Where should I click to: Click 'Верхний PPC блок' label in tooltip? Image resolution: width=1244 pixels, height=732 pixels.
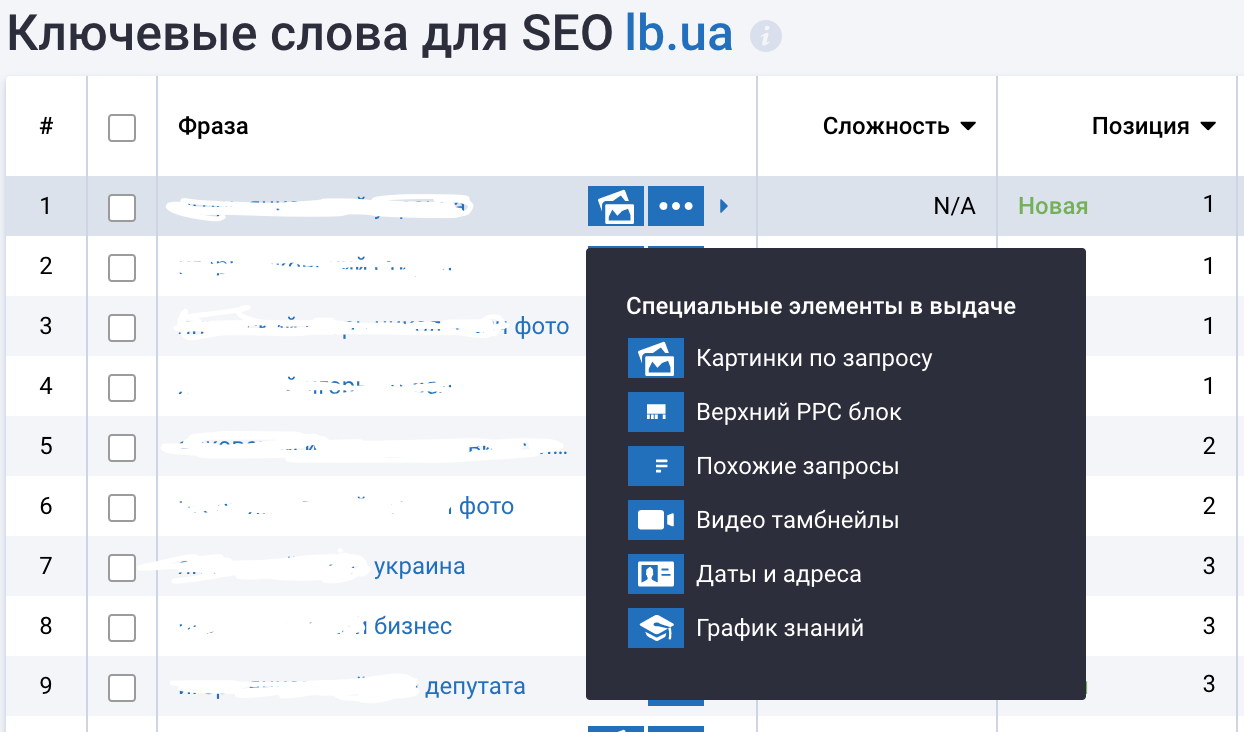tap(799, 412)
